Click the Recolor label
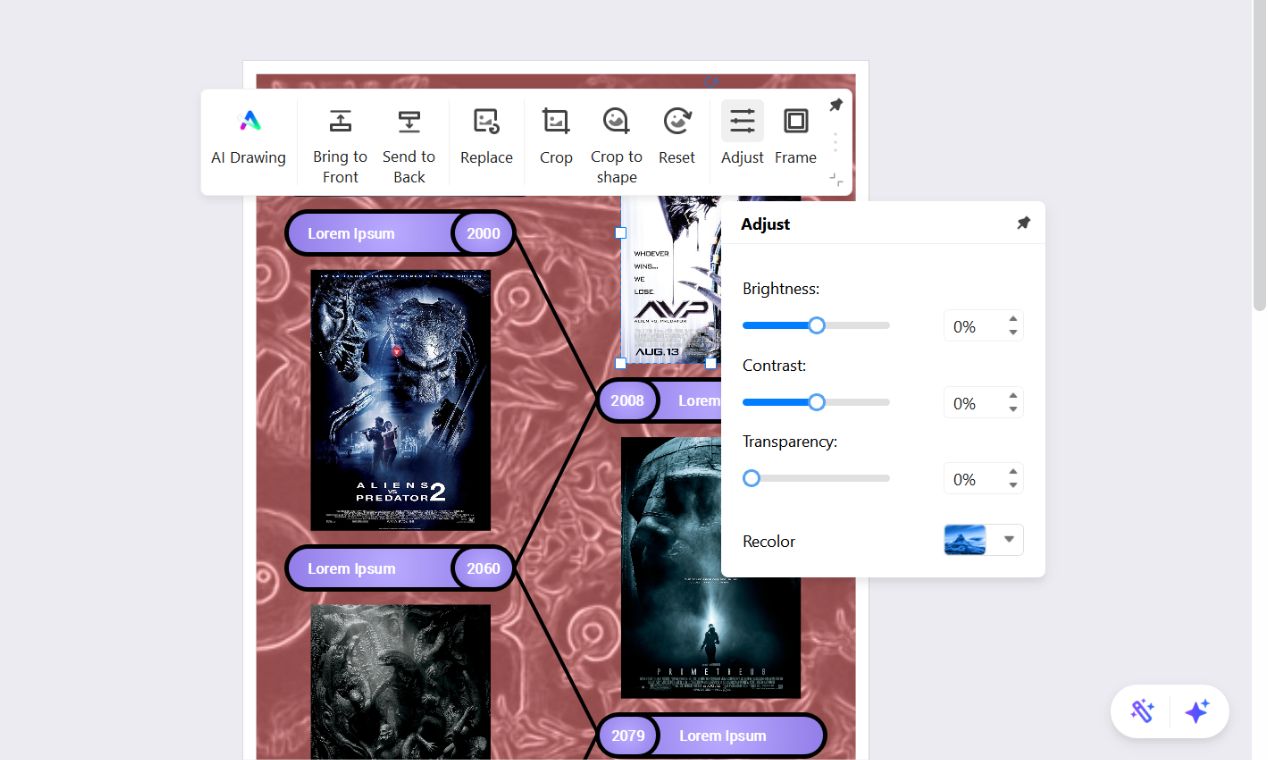 769,541
